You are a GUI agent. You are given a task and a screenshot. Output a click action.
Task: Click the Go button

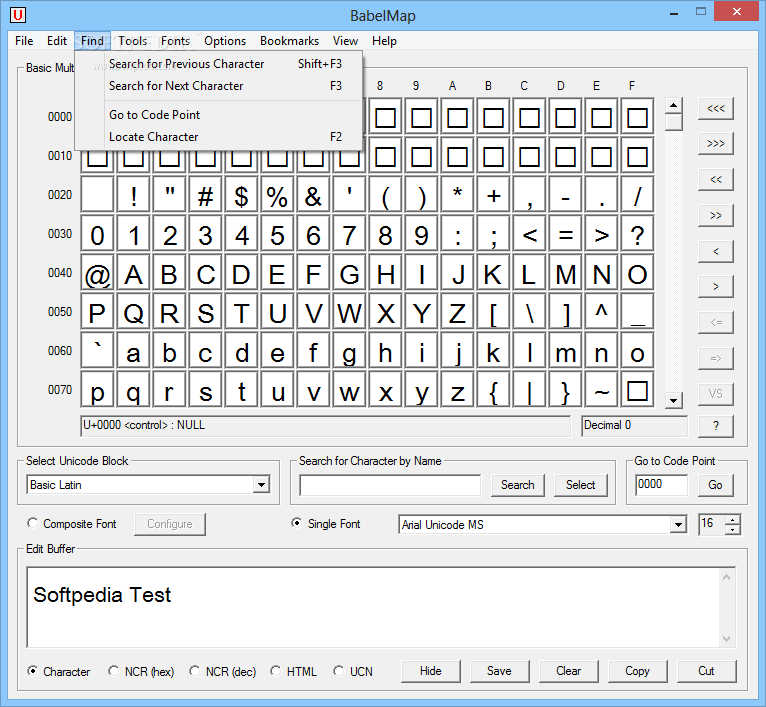715,485
